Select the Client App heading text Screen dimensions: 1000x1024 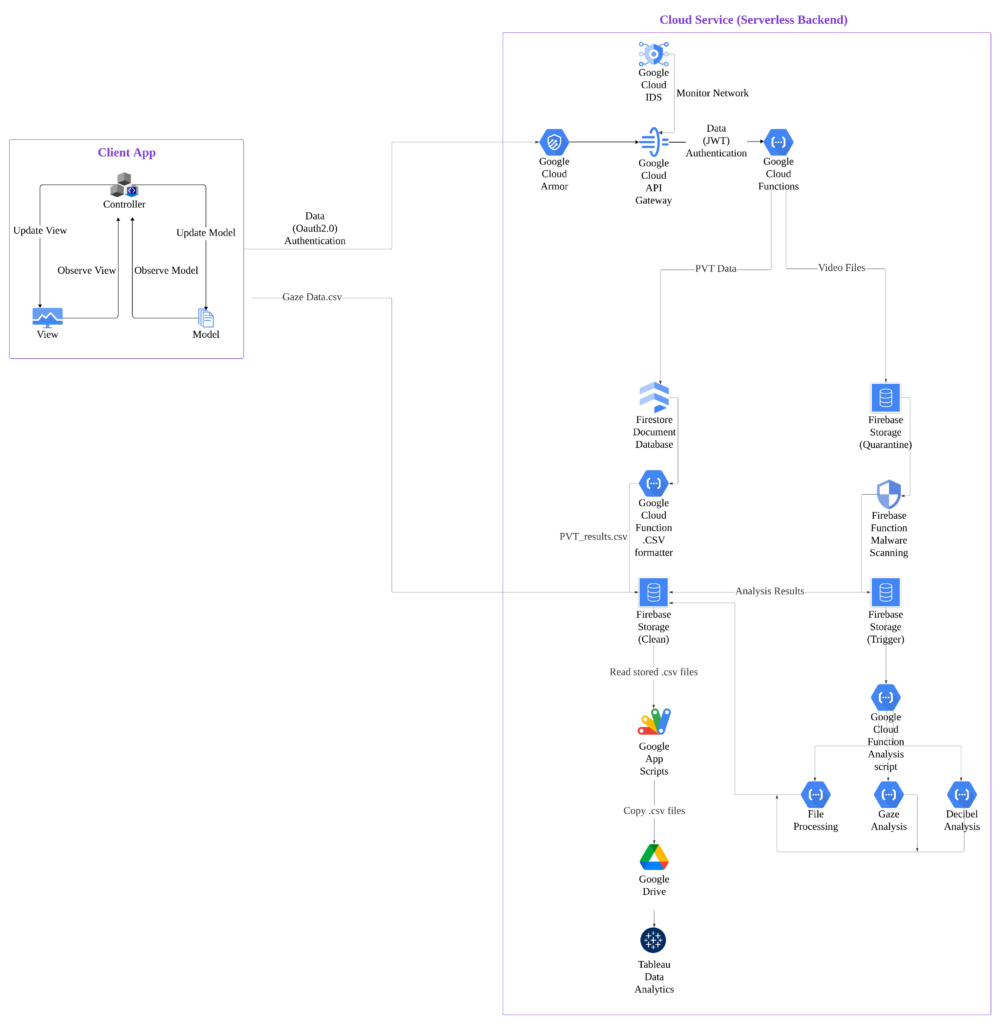tap(126, 153)
